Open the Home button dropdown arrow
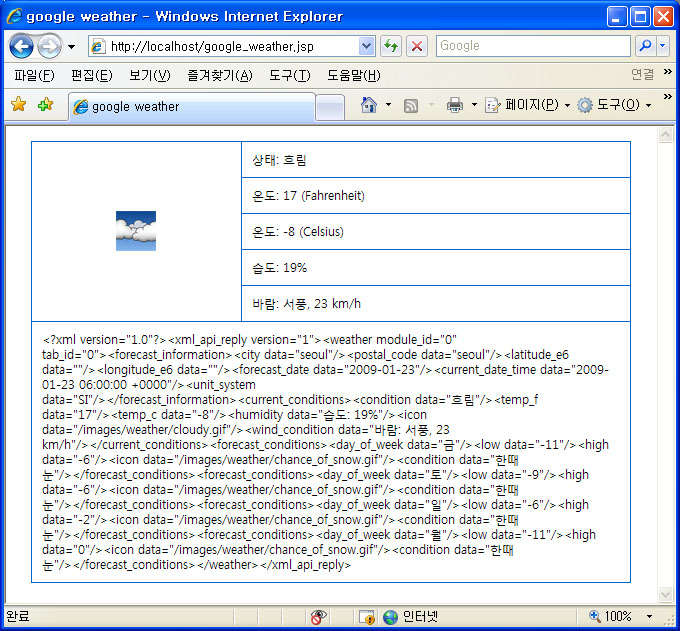680x631 pixels. point(389,105)
